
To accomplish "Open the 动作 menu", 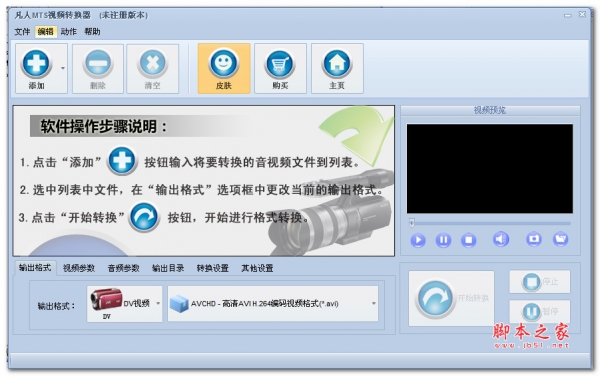I will tap(68, 32).
